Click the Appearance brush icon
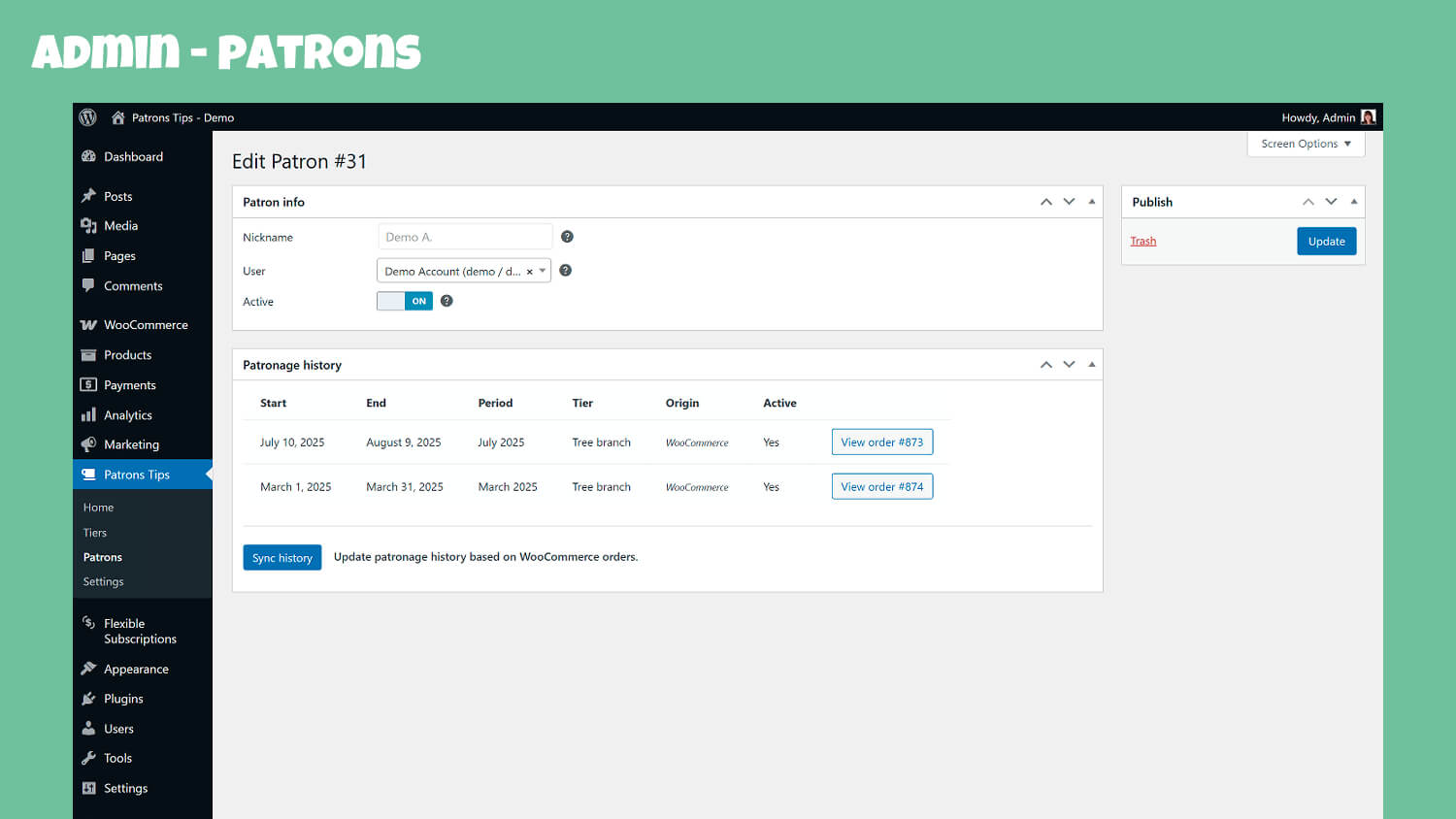Viewport: 1456px width, 819px height. coord(88,669)
